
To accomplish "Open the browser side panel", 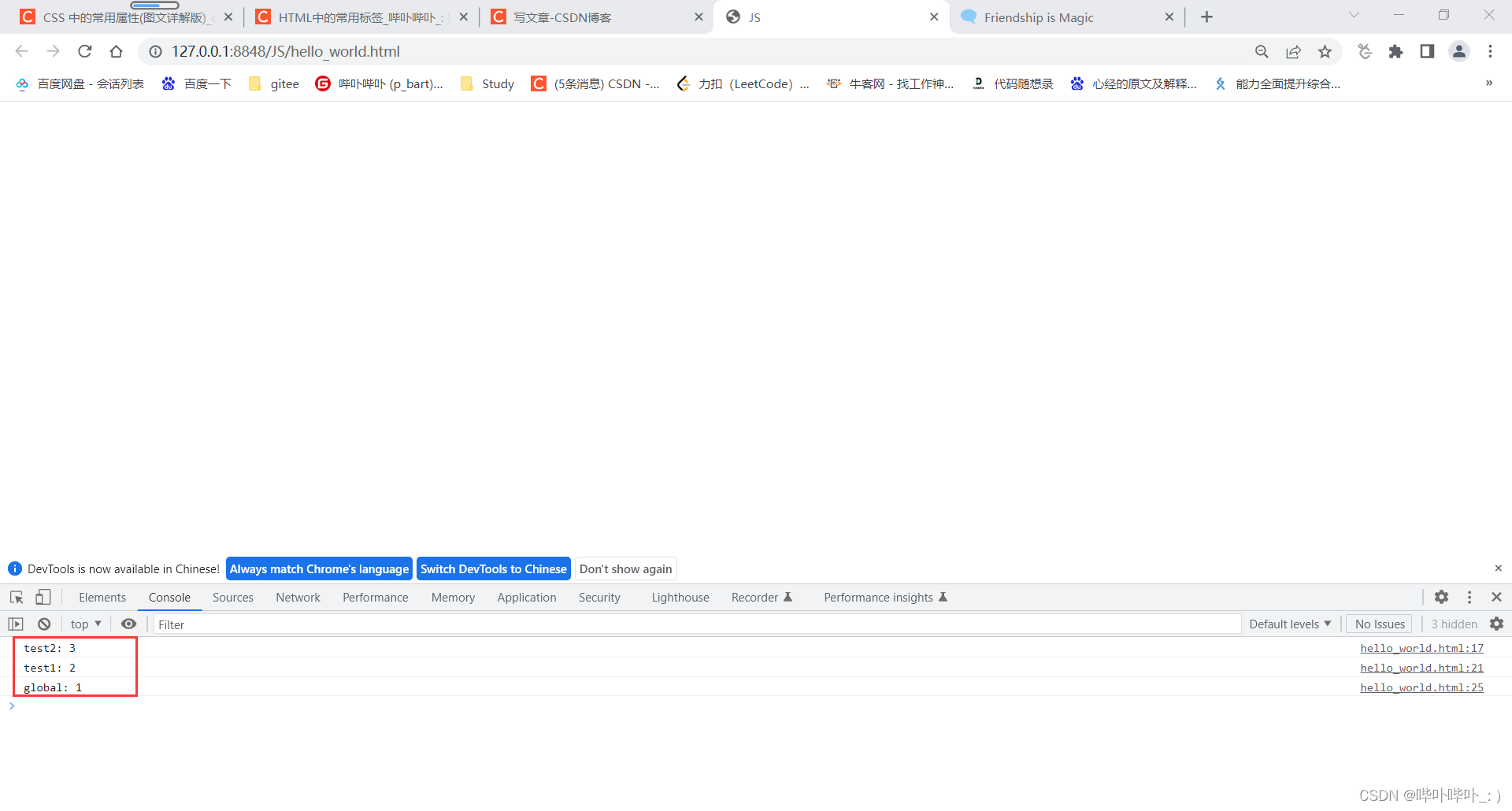I will [1427, 51].
